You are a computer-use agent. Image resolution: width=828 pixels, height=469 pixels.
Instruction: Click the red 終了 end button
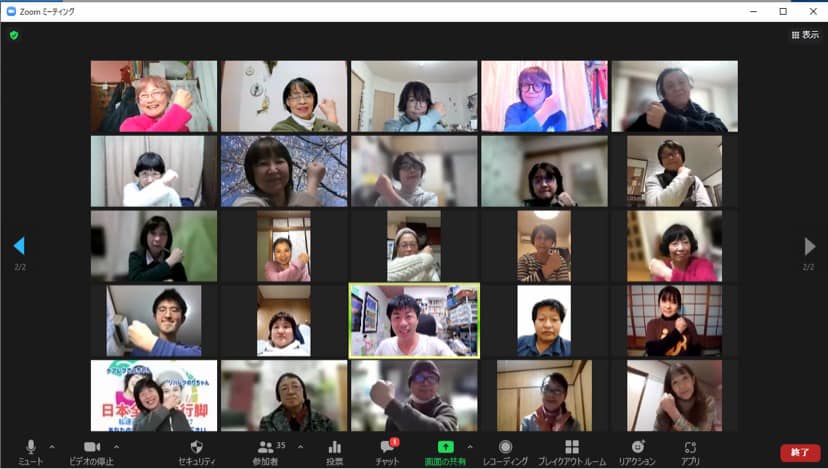(x=800, y=452)
